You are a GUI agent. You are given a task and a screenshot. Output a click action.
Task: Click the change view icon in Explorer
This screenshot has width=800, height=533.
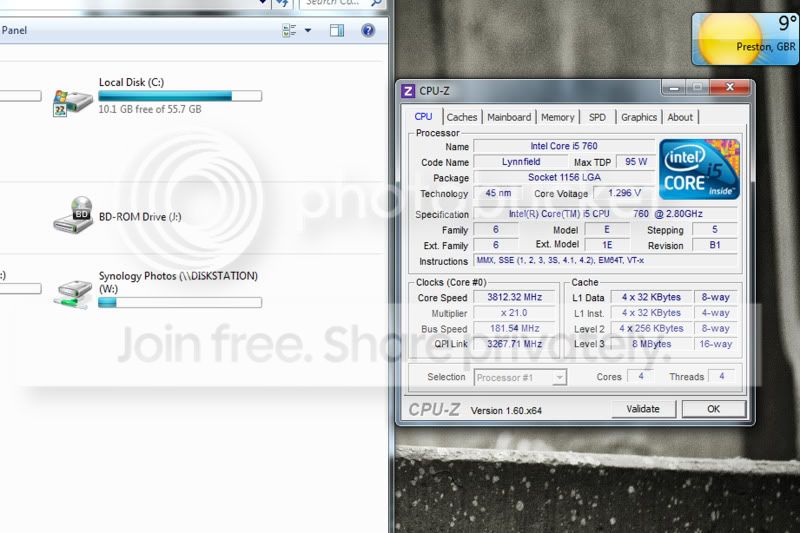(288, 30)
